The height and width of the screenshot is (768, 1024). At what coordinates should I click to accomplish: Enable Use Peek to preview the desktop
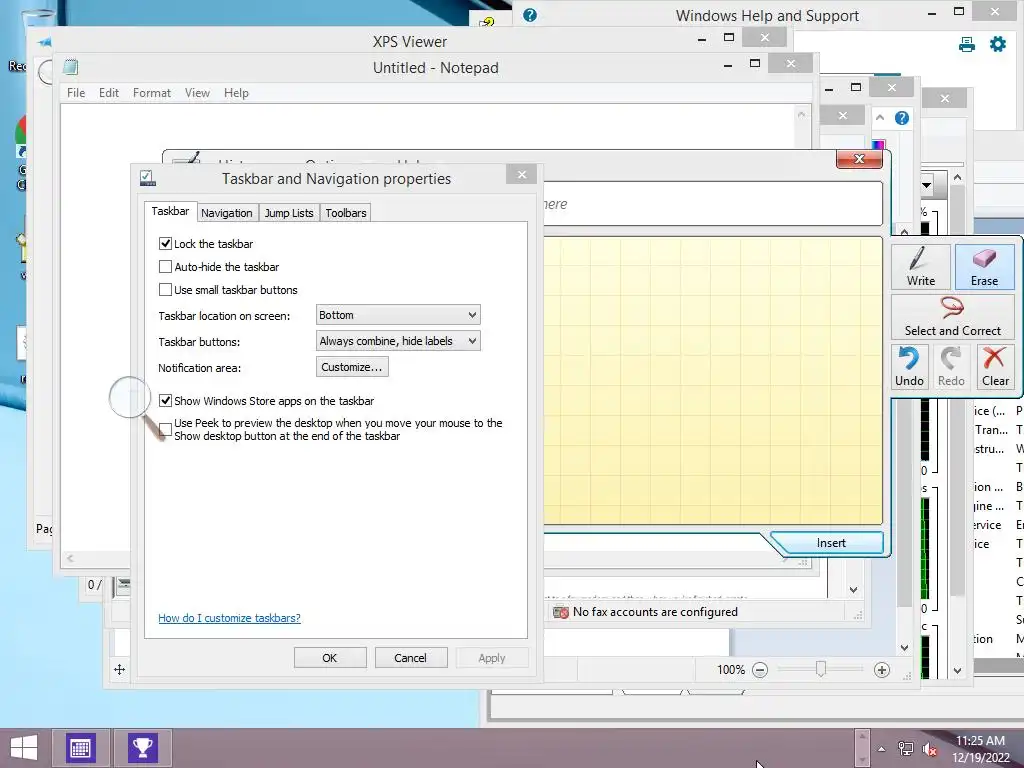tap(165, 429)
